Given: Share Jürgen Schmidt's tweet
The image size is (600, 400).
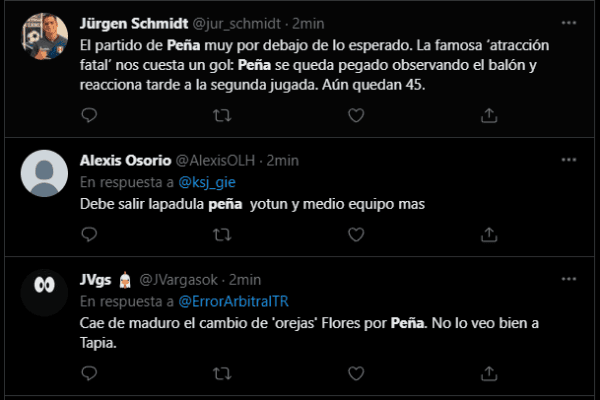Looking at the screenshot, I should click(489, 117).
